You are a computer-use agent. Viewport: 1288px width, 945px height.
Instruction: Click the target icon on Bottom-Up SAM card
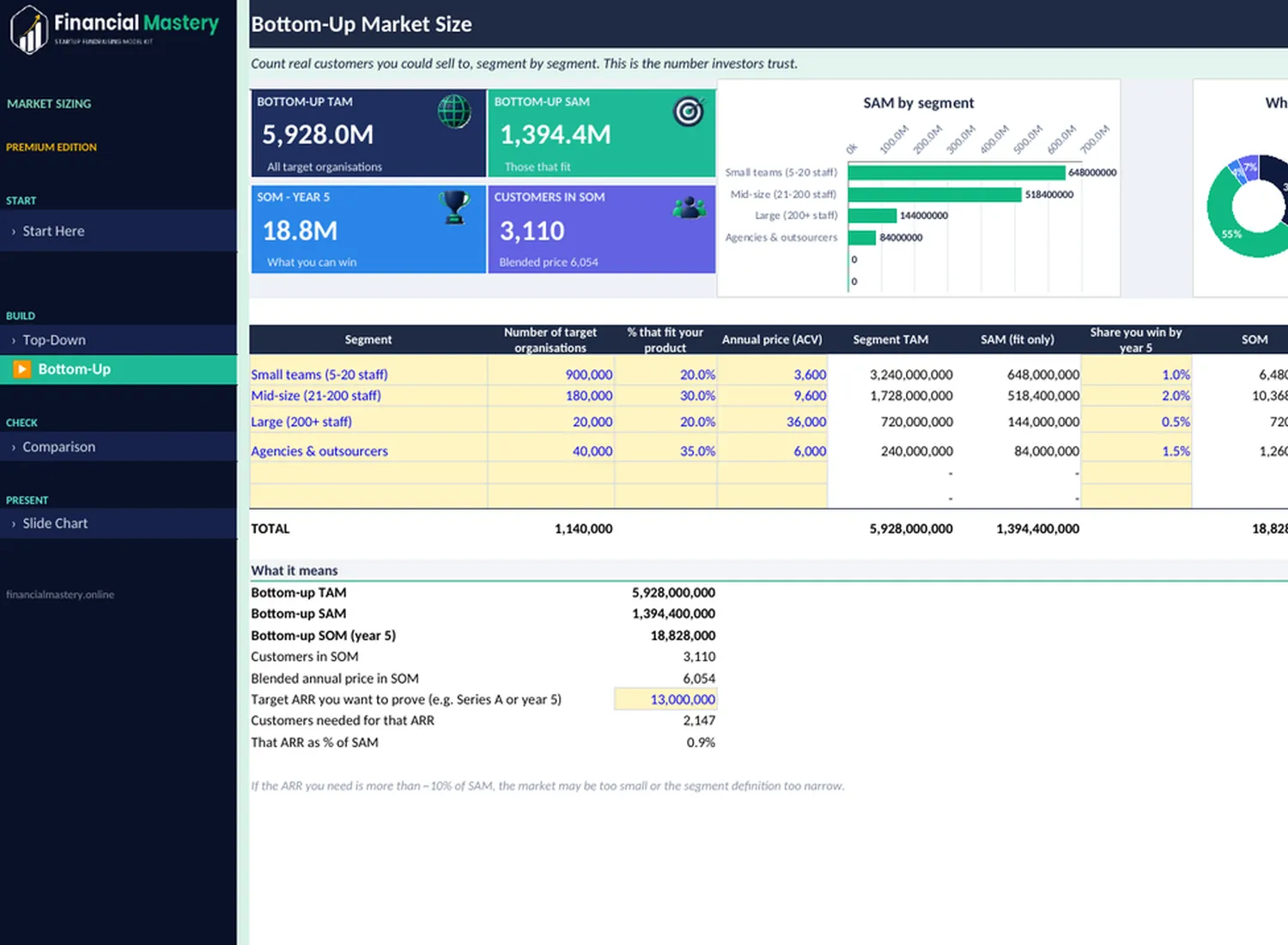[x=689, y=111]
